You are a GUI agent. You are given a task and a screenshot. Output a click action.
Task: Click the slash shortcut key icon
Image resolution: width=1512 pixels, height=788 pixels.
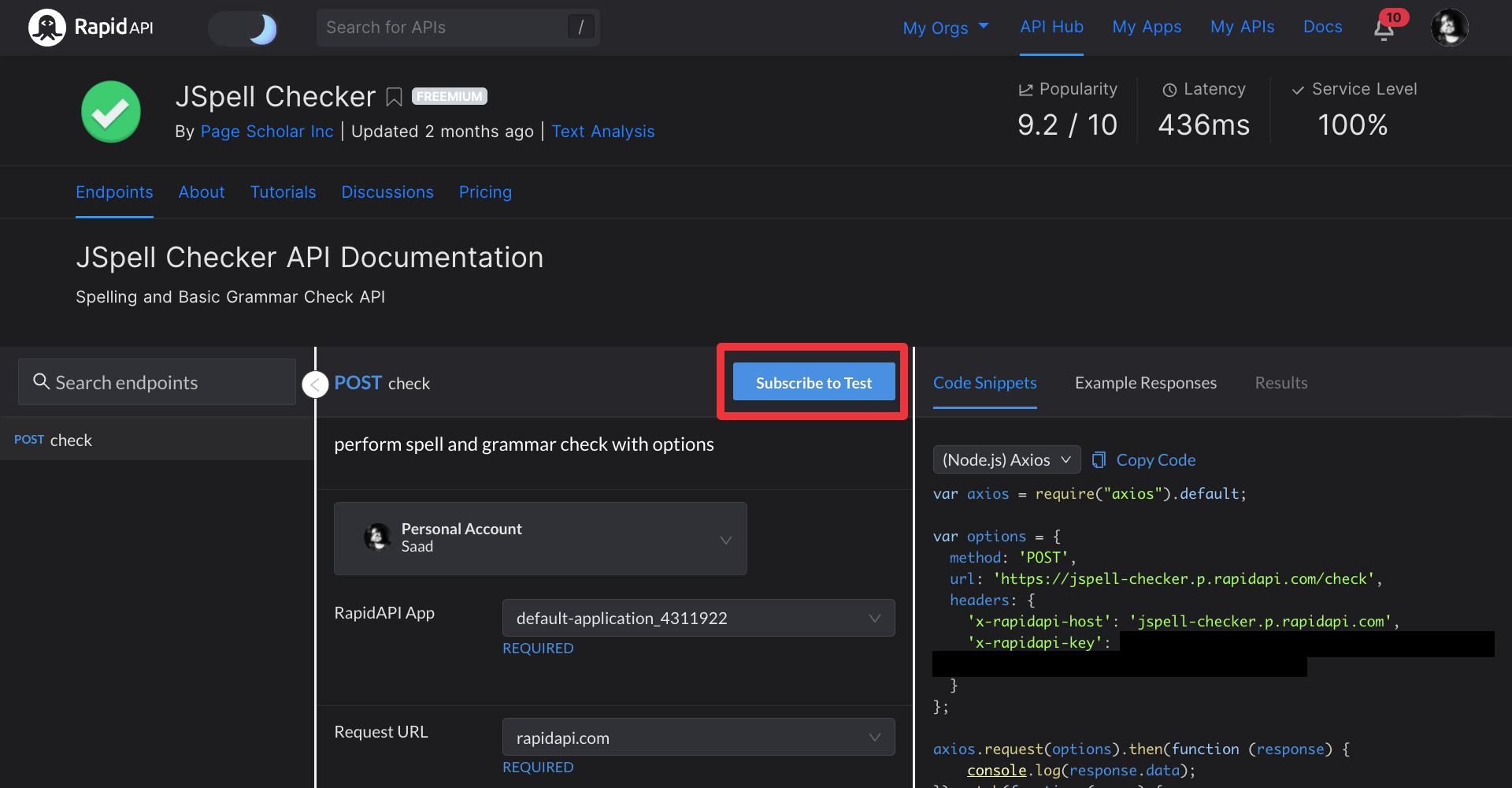(580, 28)
